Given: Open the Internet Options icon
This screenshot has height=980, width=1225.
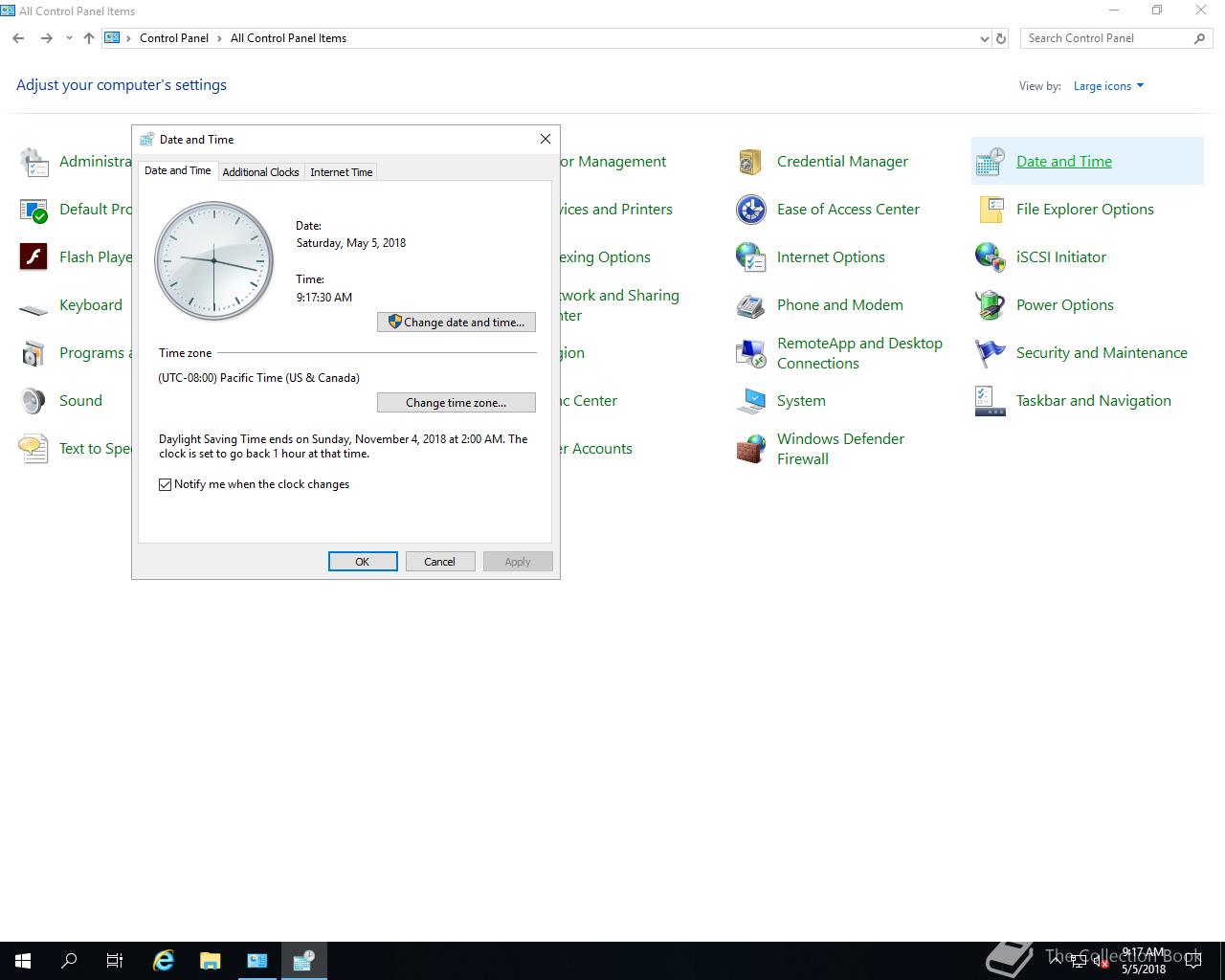Looking at the screenshot, I should [750, 257].
